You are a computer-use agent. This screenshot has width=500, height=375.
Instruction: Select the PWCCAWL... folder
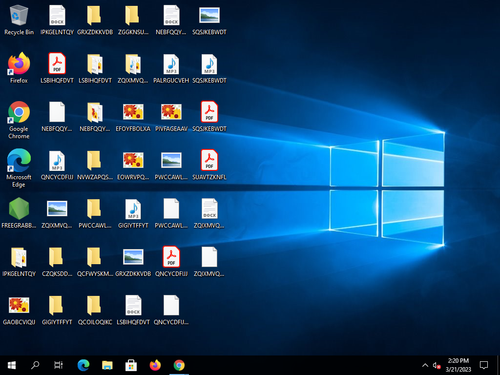point(95,213)
